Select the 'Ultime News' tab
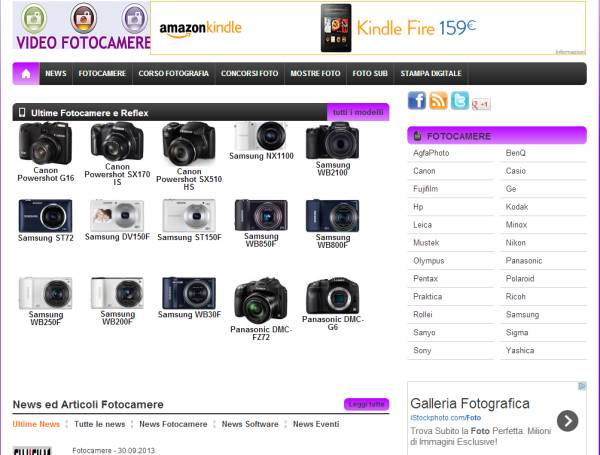 [36, 424]
